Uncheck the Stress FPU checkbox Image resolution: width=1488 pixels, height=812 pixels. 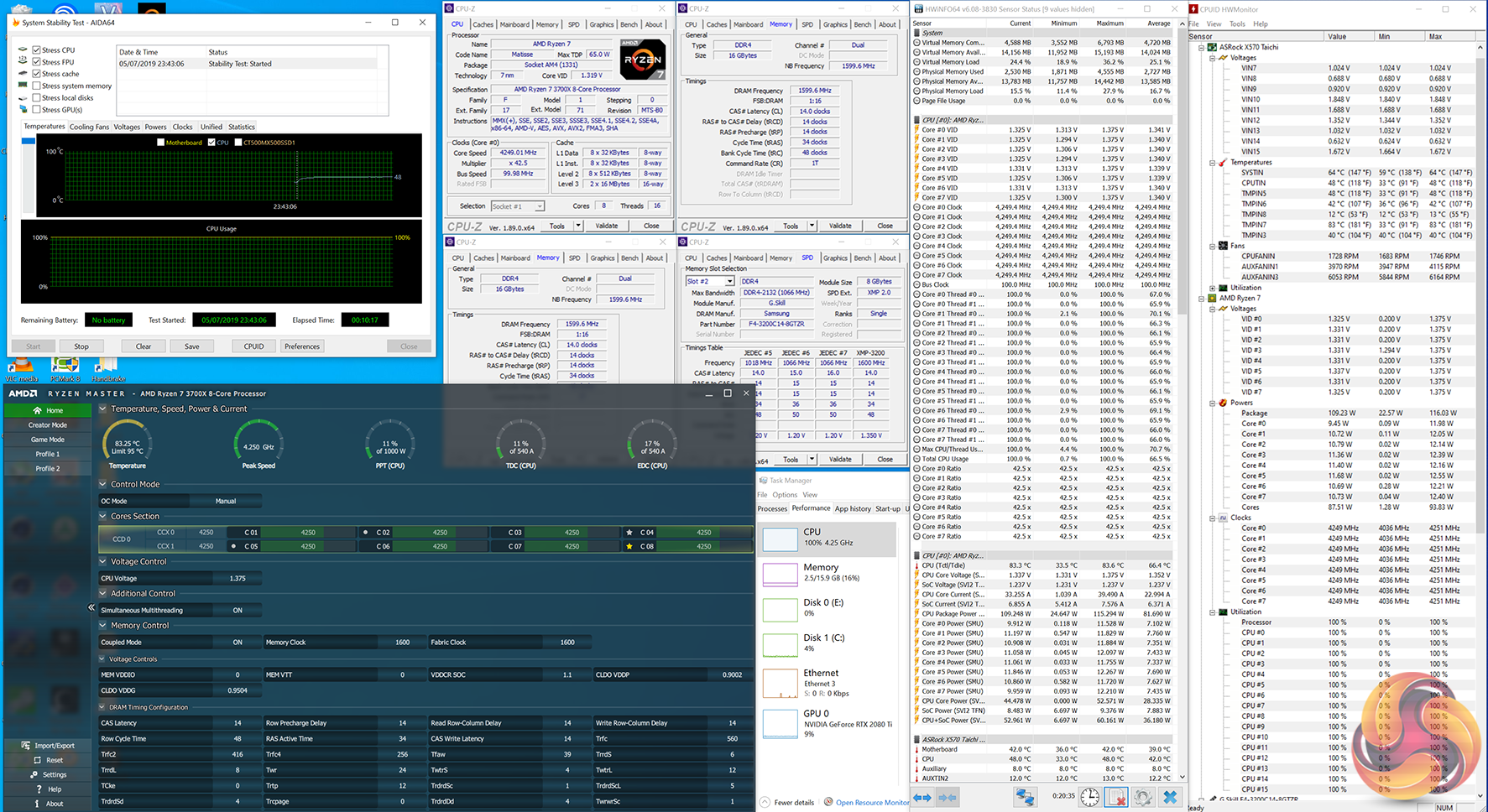(x=37, y=62)
